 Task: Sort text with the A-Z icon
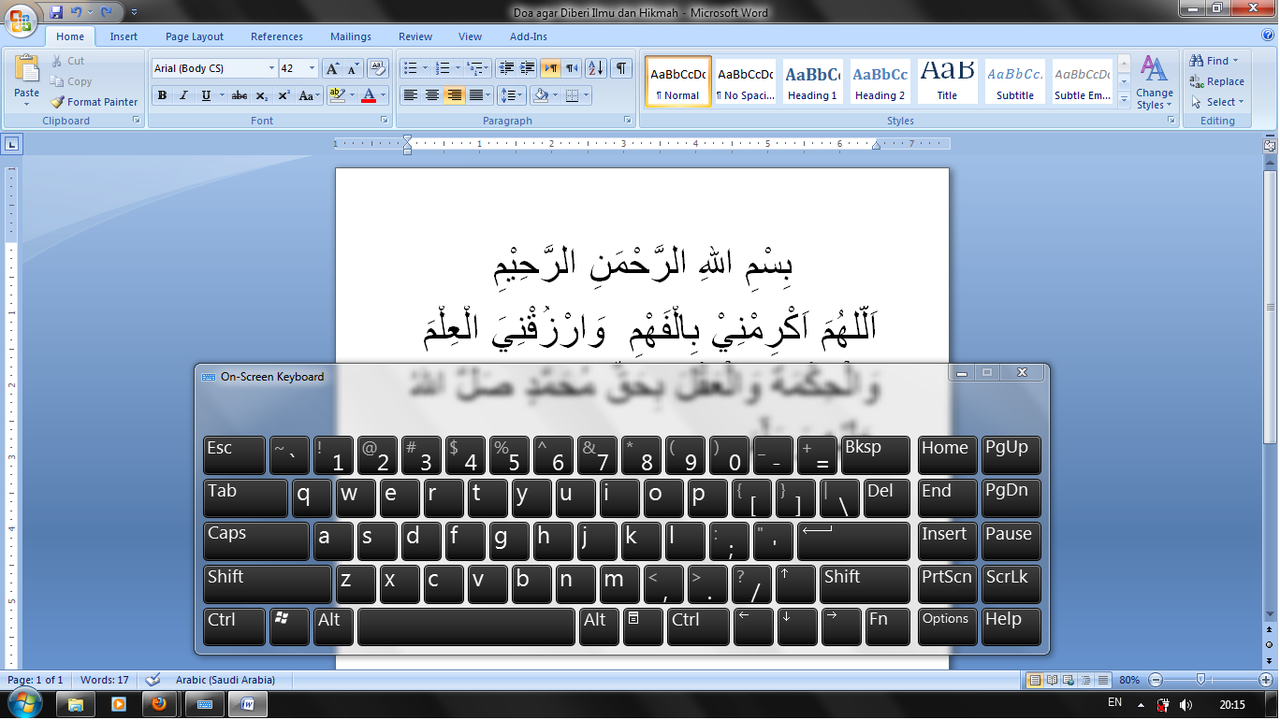[x=595, y=69]
